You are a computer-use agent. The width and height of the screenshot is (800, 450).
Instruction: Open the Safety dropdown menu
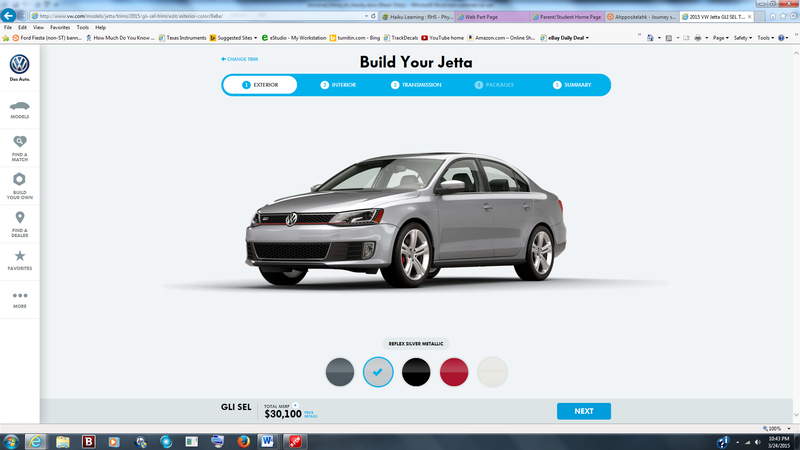[x=743, y=38]
